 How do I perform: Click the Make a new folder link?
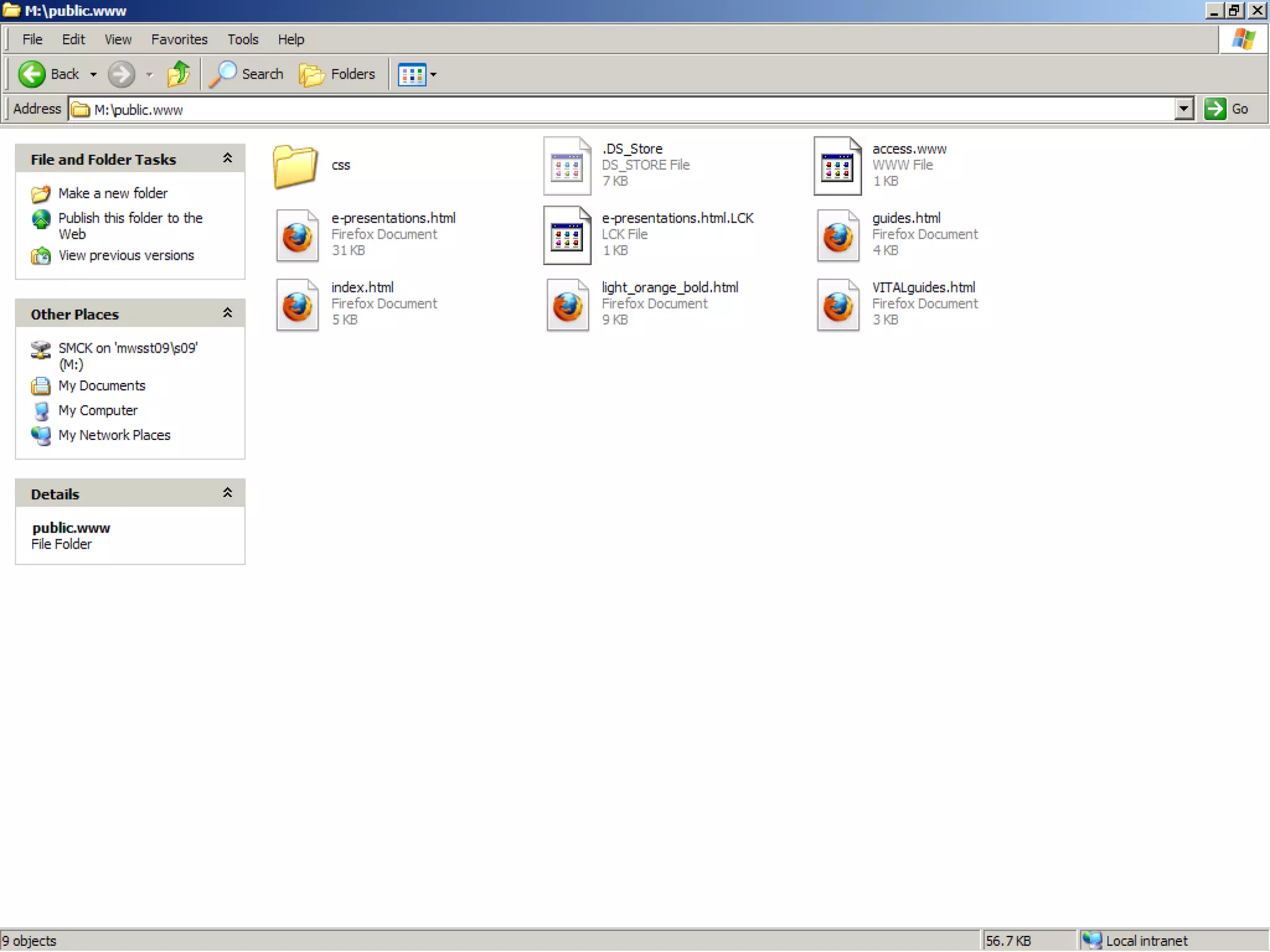tap(113, 193)
